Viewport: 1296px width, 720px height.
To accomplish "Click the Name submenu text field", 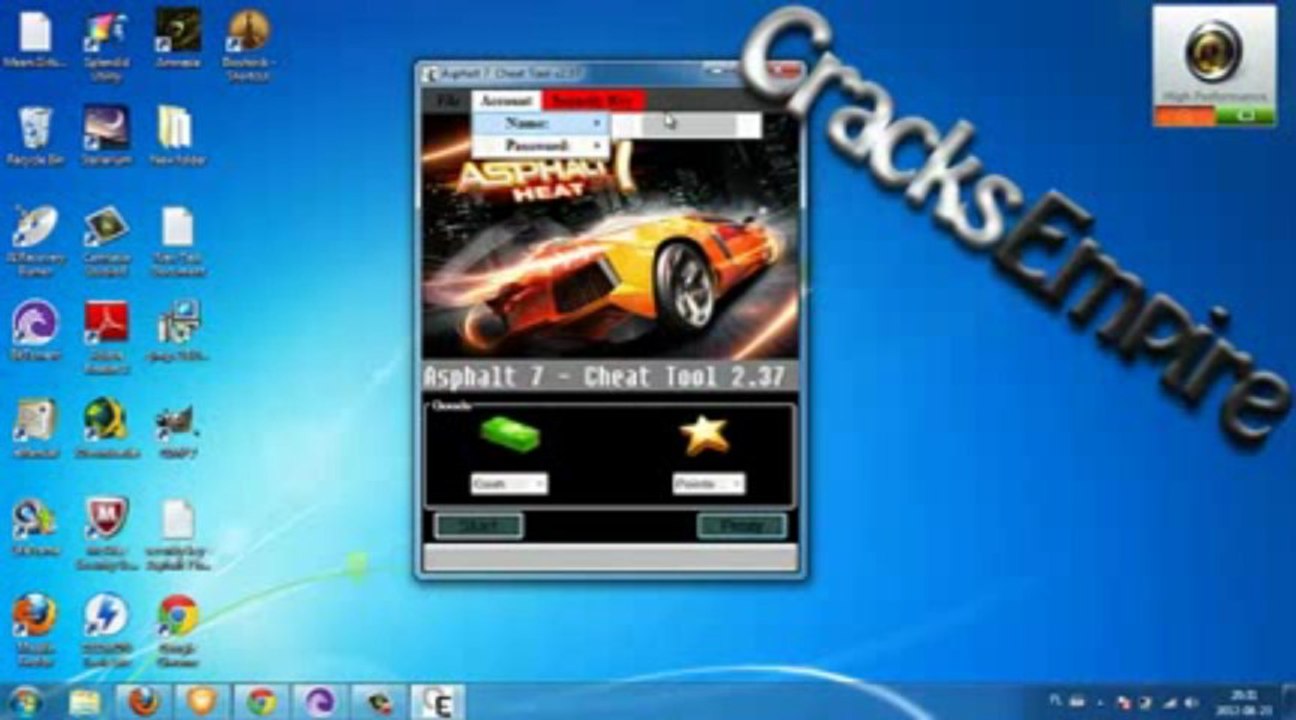I will [686, 125].
